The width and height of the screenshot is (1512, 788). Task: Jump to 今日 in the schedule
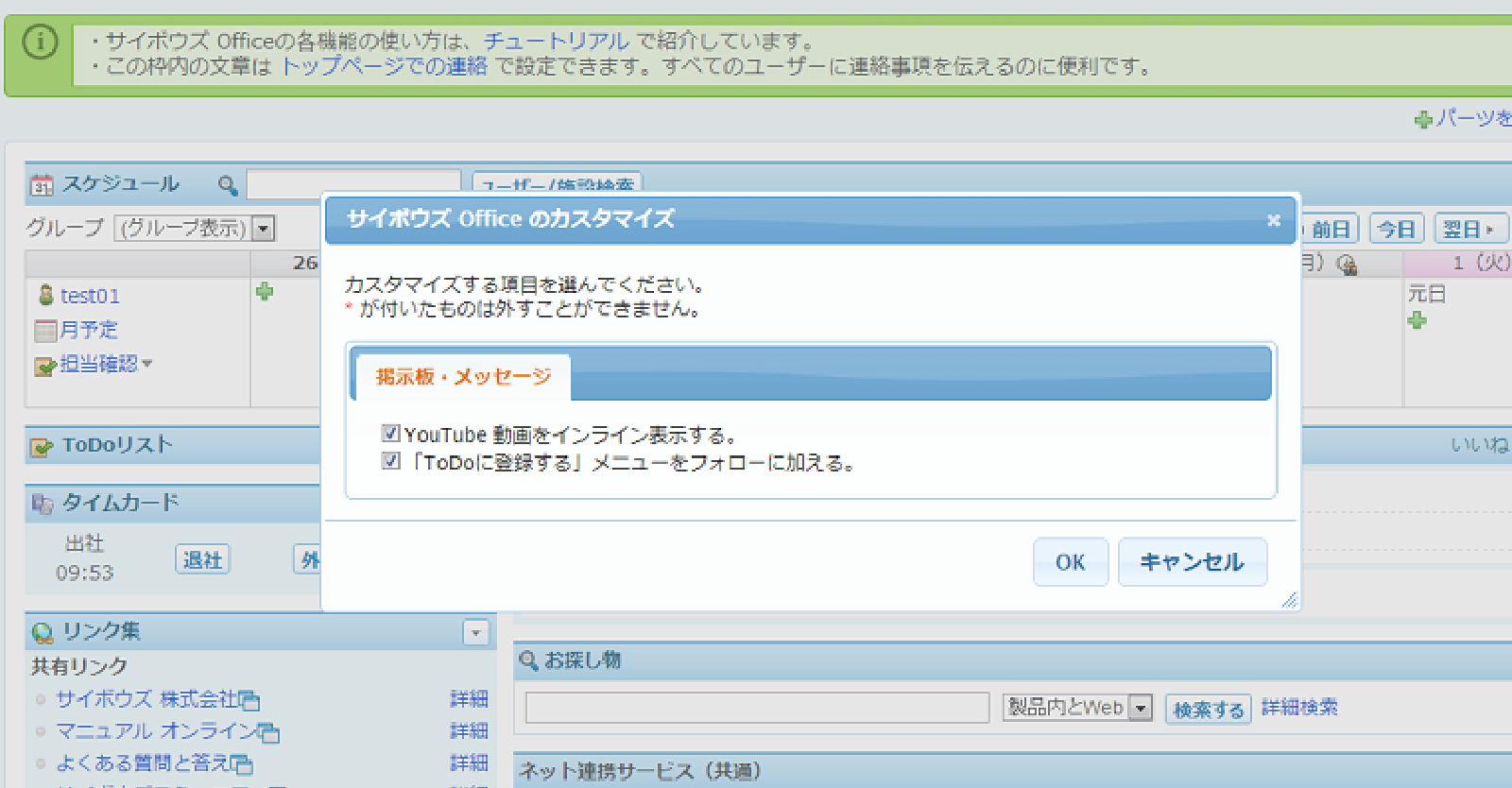(x=1396, y=229)
